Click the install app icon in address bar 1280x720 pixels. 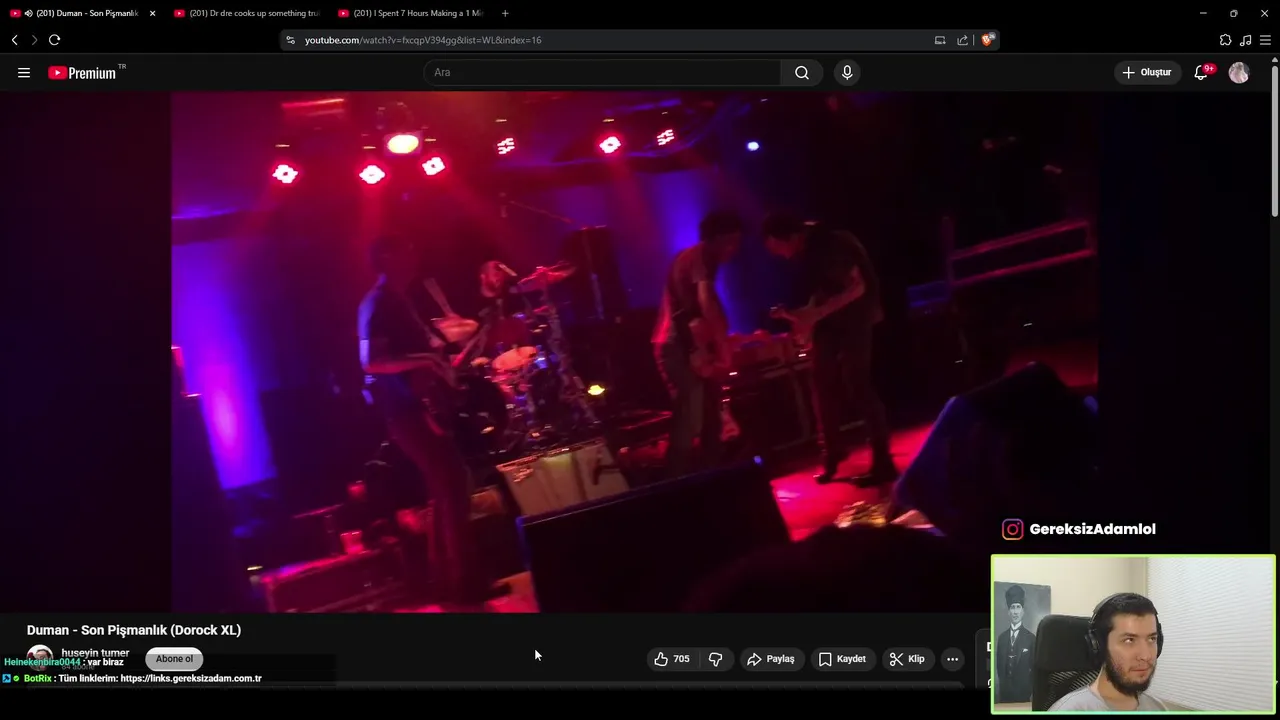[940, 40]
